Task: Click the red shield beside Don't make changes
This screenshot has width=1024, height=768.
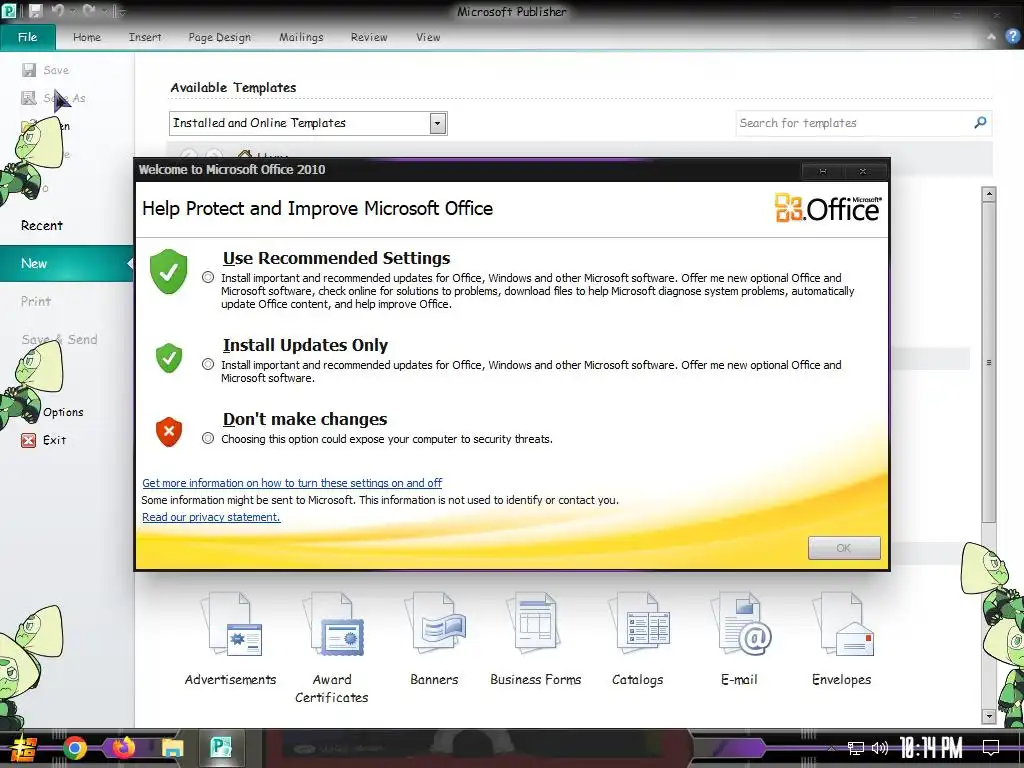Action: click(168, 432)
